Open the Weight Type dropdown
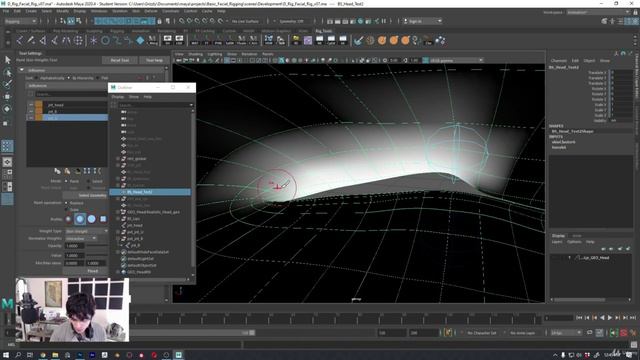The height and width of the screenshot is (360, 640). pos(87,231)
